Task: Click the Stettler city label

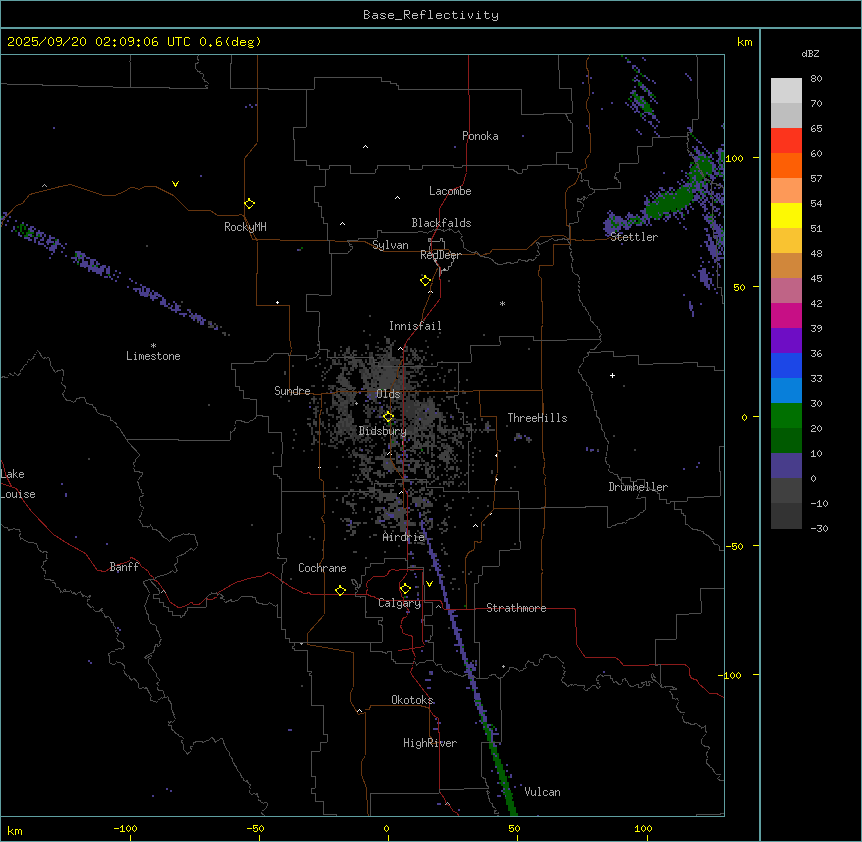Action: pos(634,237)
